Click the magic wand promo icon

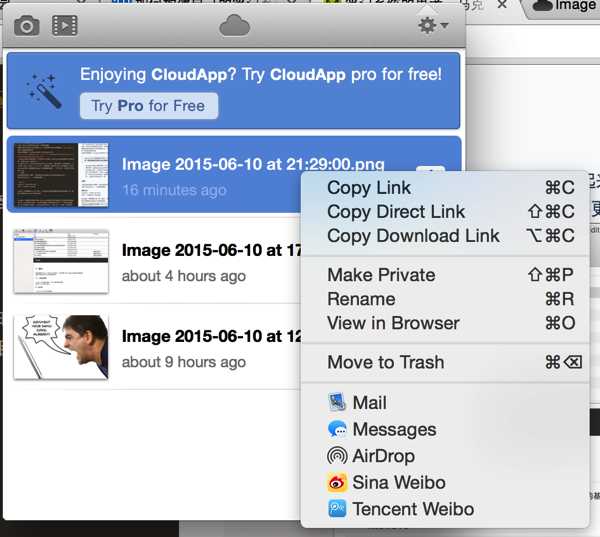coord(44,91)
